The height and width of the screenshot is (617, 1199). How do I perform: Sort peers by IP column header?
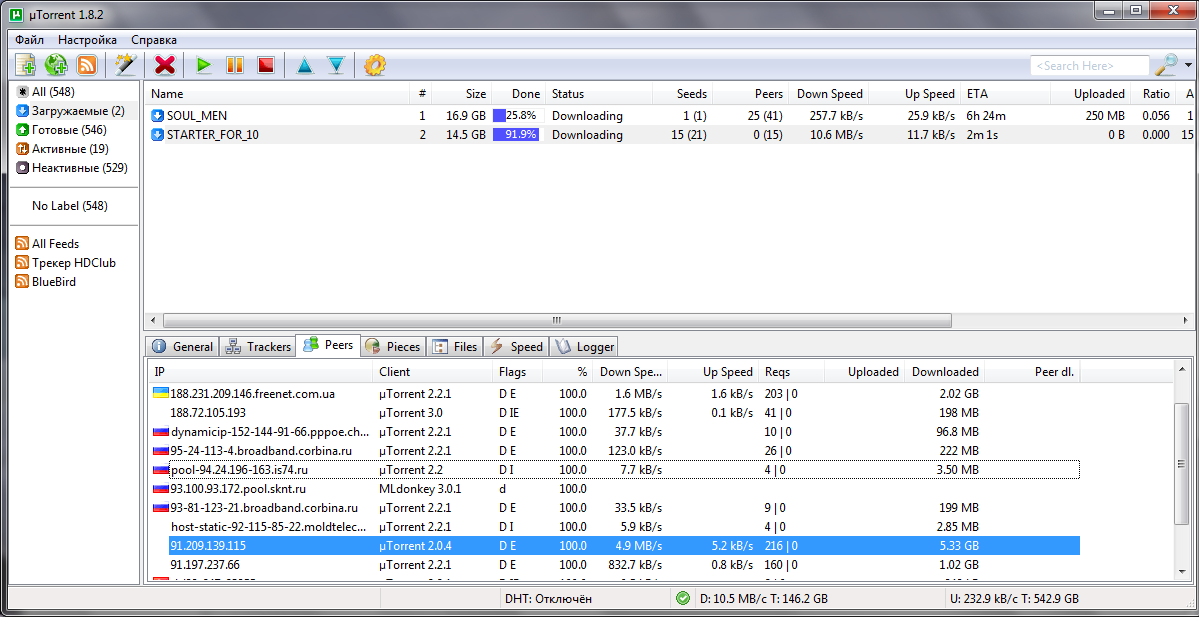(x=261, y=372)
